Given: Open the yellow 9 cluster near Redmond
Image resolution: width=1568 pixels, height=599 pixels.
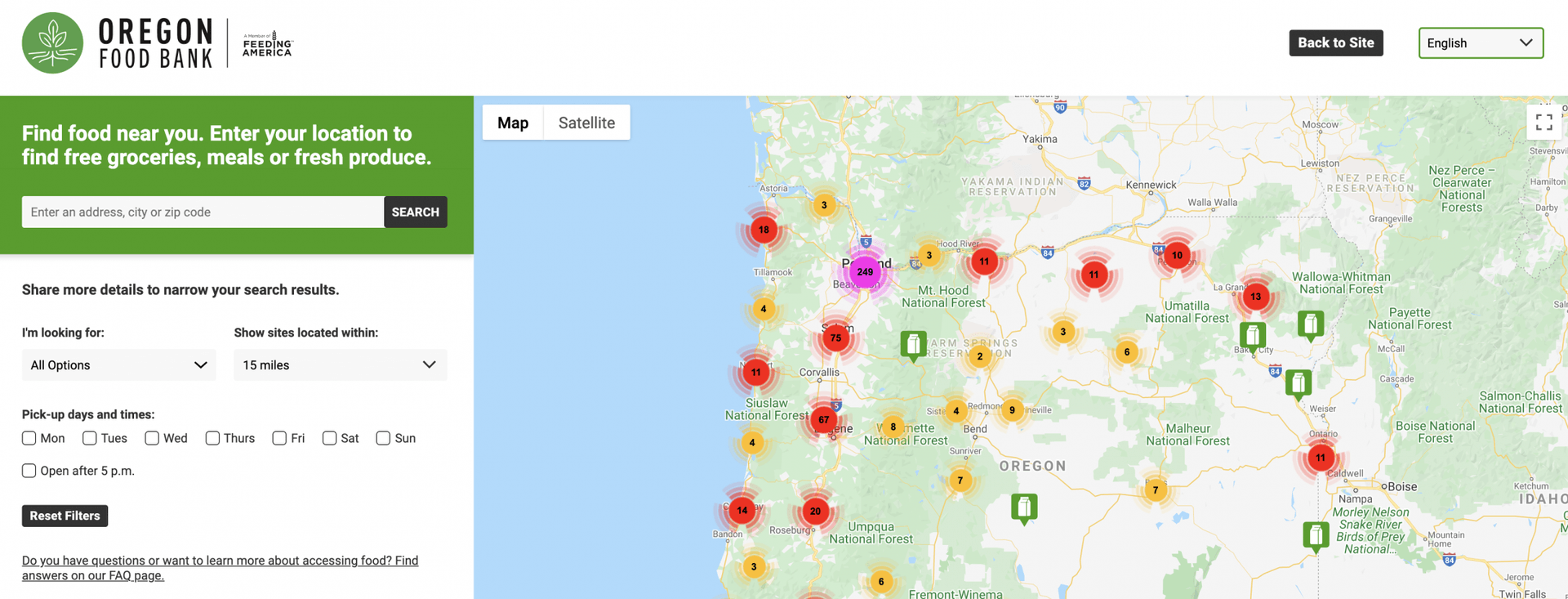Looking at the screenshot, I should tap(1012, 410).
